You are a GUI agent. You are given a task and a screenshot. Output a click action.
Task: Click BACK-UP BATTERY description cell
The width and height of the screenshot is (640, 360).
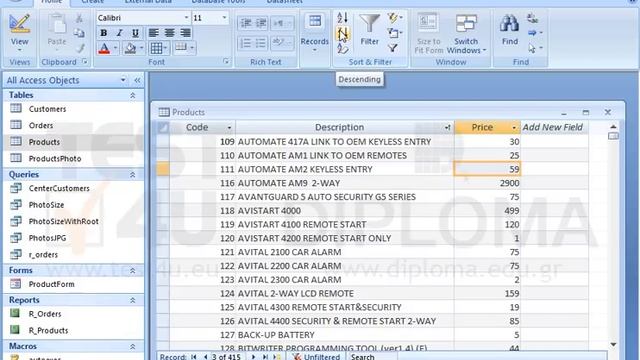click(x=344, y=335)
